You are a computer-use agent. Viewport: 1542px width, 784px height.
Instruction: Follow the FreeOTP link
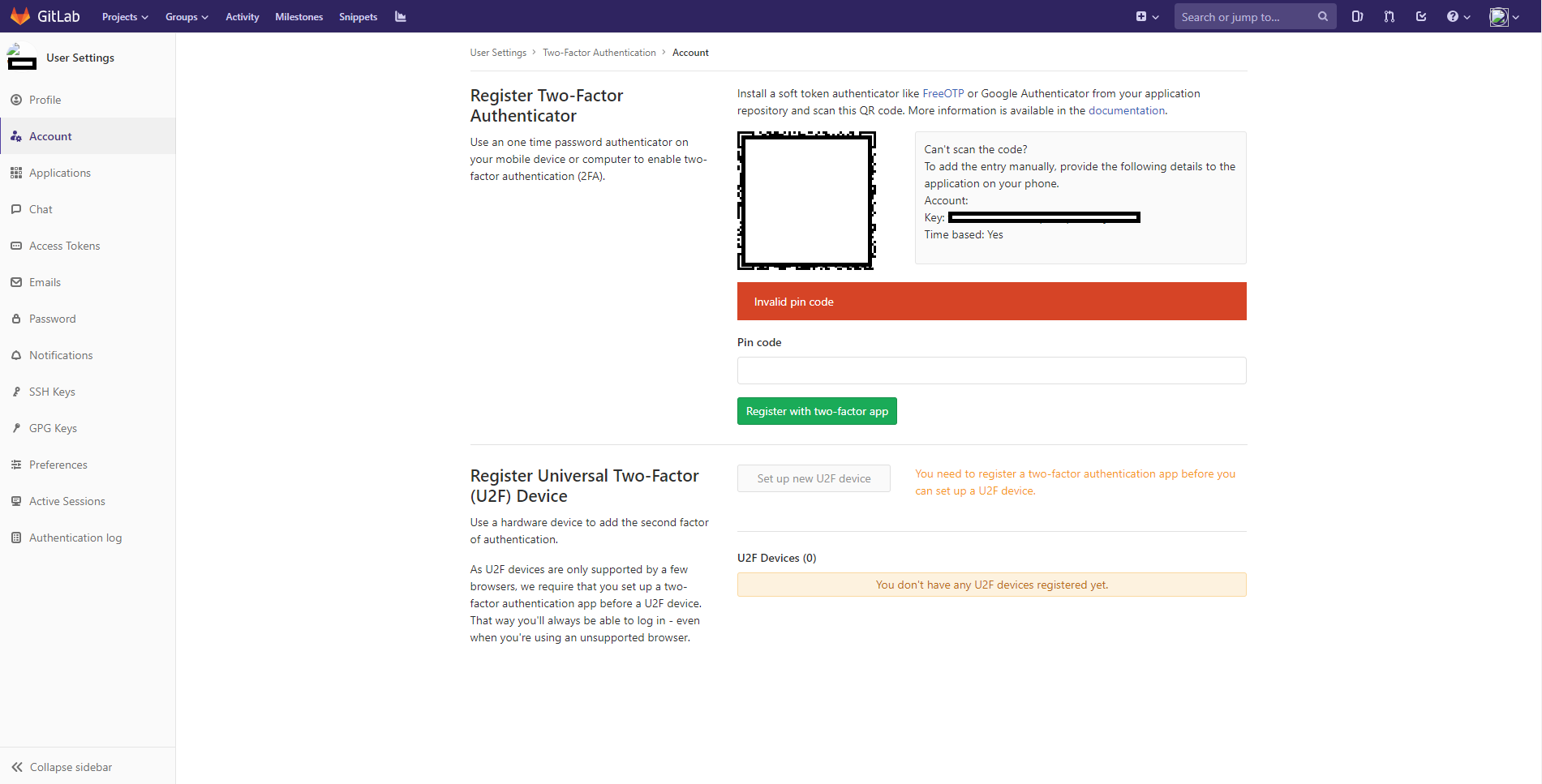click(943, 93)
